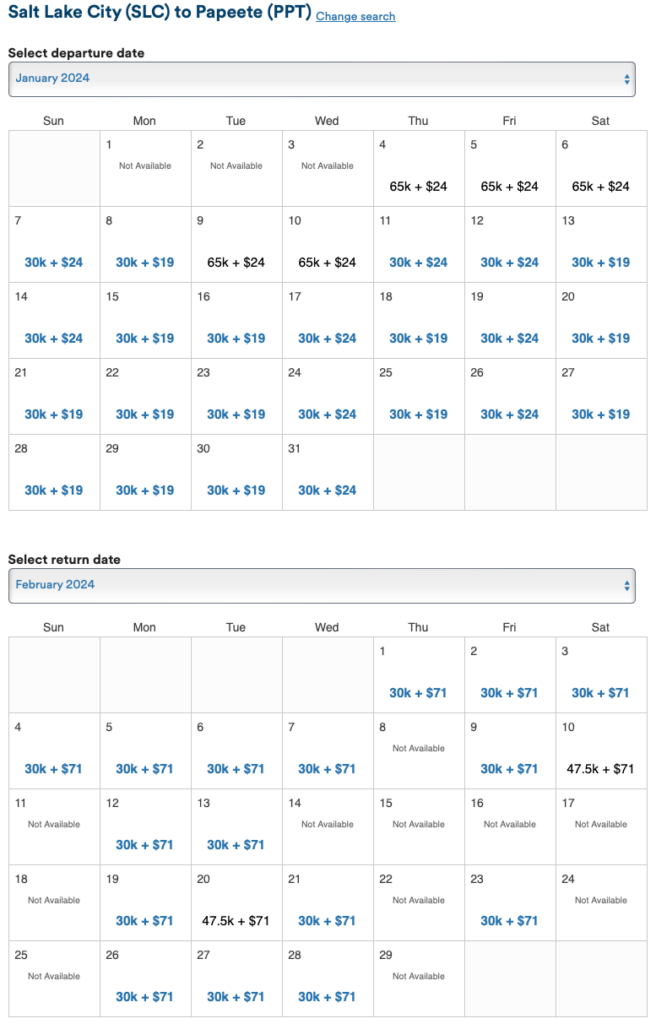Select January 7 departure at 30k + $24

54,262
